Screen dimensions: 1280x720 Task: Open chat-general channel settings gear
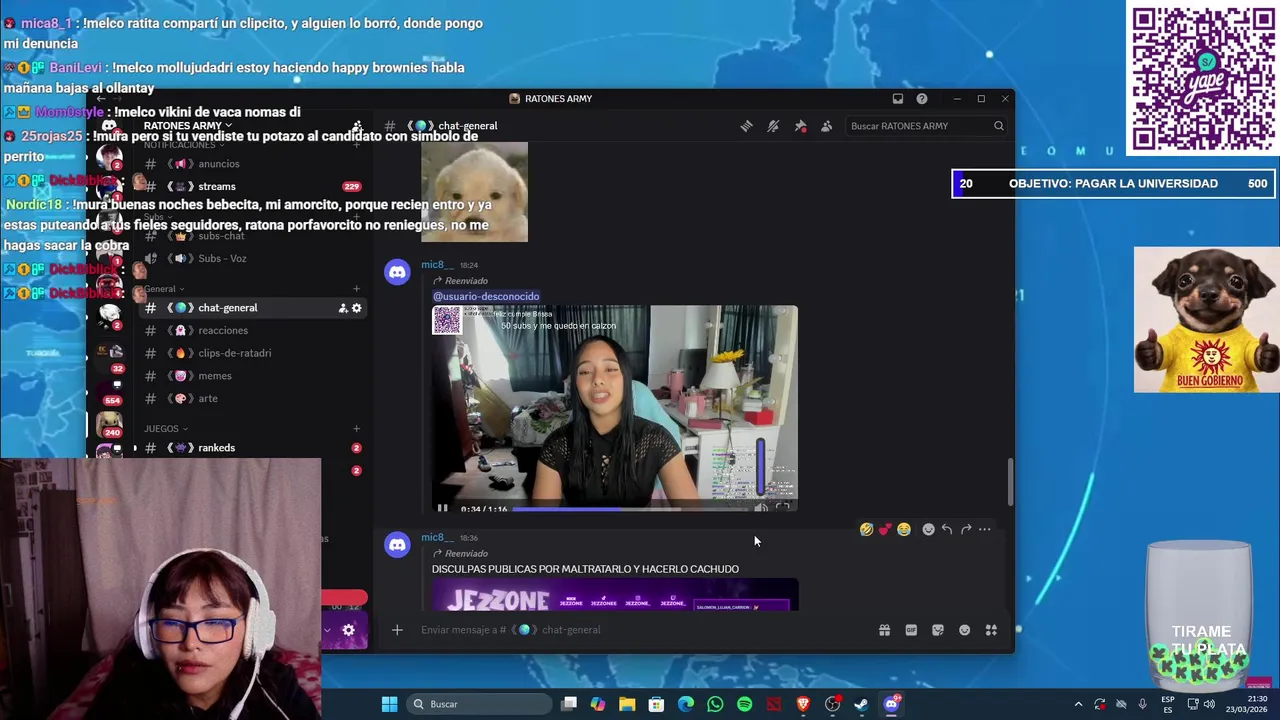click(356, 308)
